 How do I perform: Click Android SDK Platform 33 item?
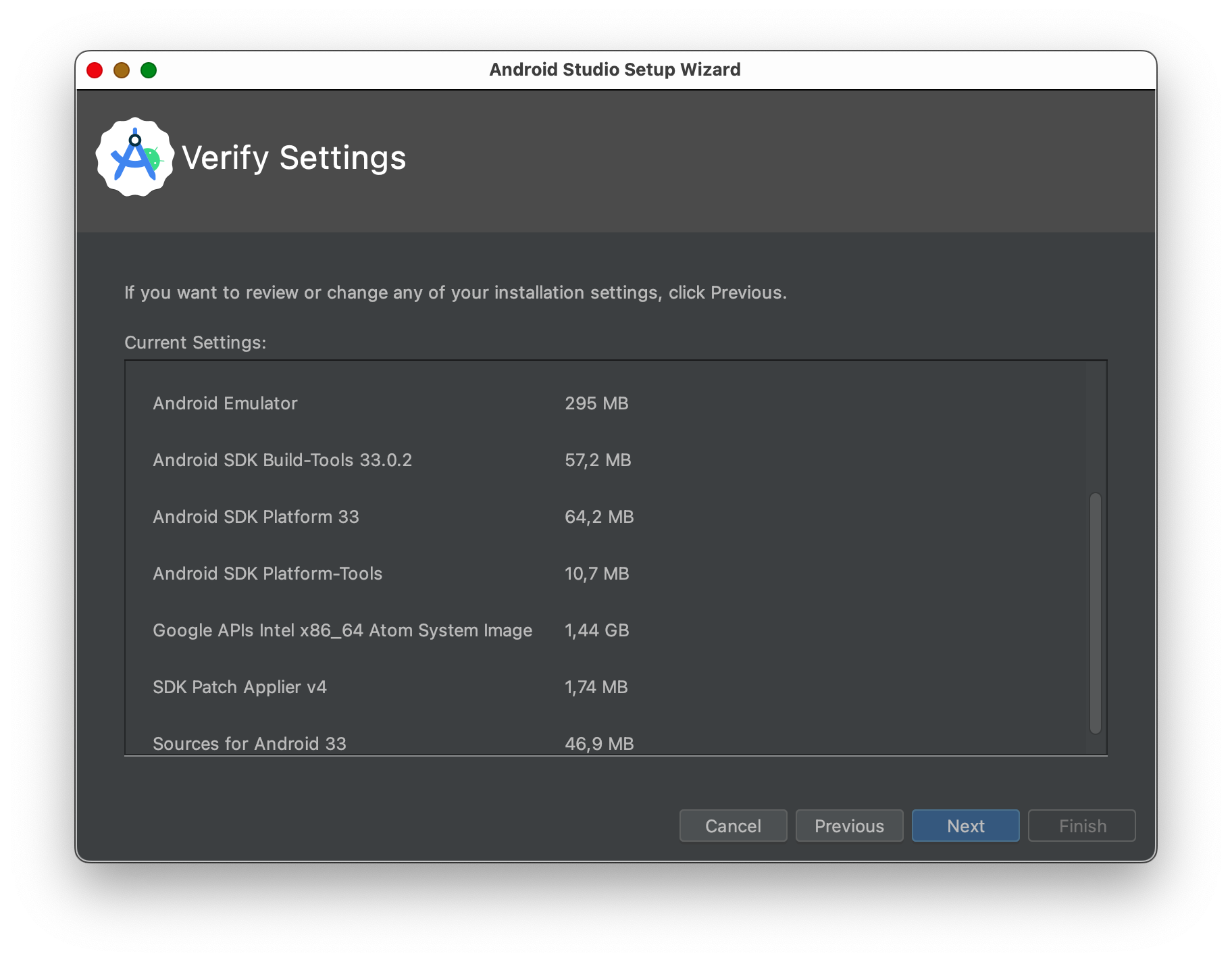click(256, 517)
